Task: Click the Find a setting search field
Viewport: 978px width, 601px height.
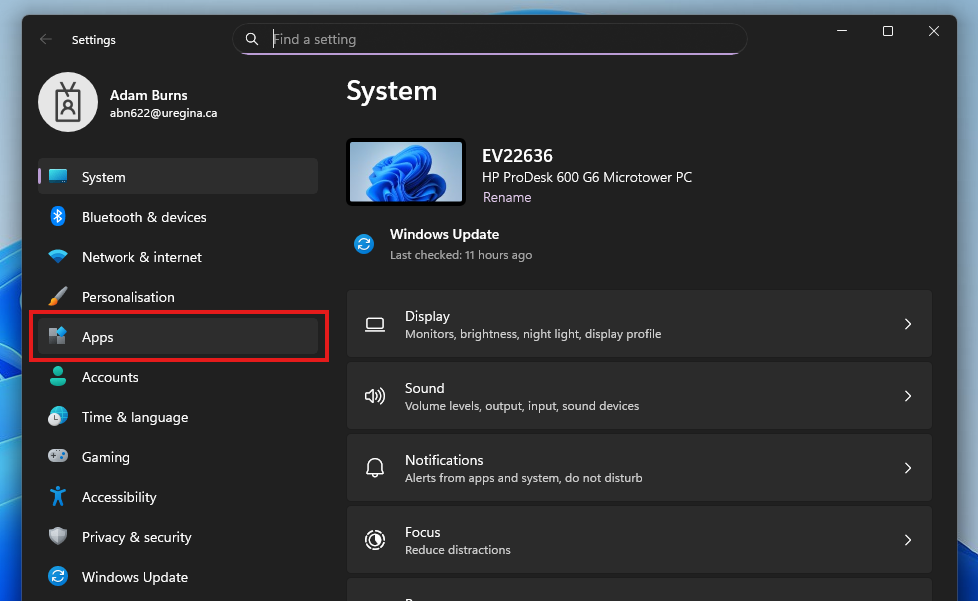Action: [490, 39]
